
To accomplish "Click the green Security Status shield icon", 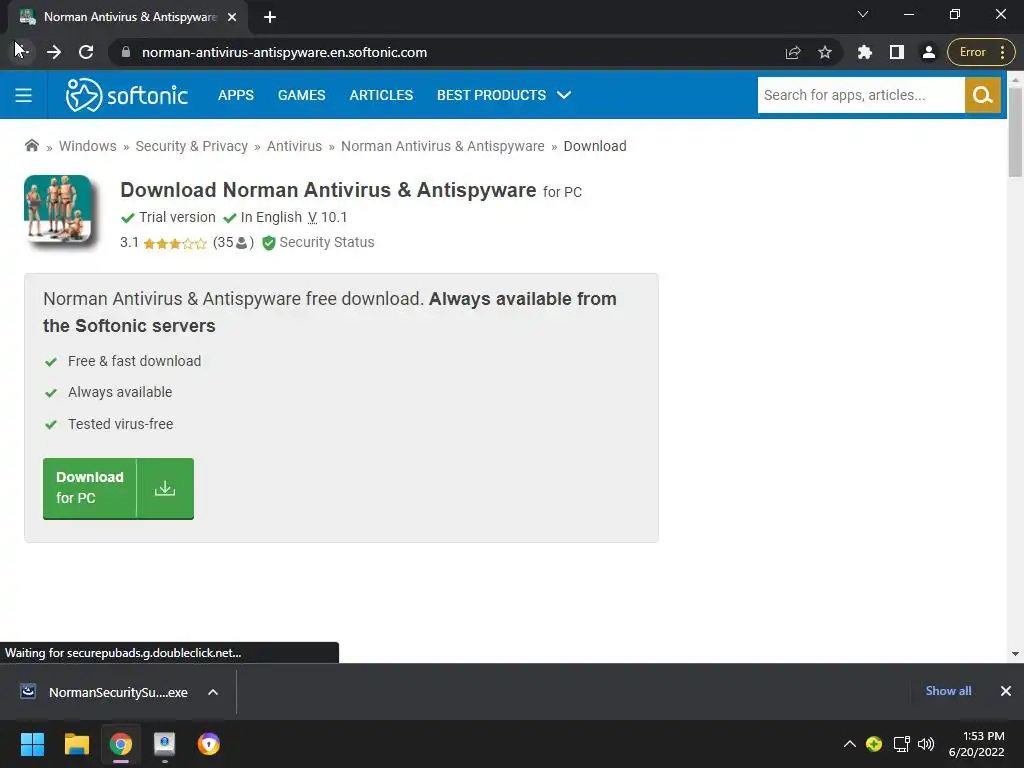I will pyautogui.click(x=268, y=243).
